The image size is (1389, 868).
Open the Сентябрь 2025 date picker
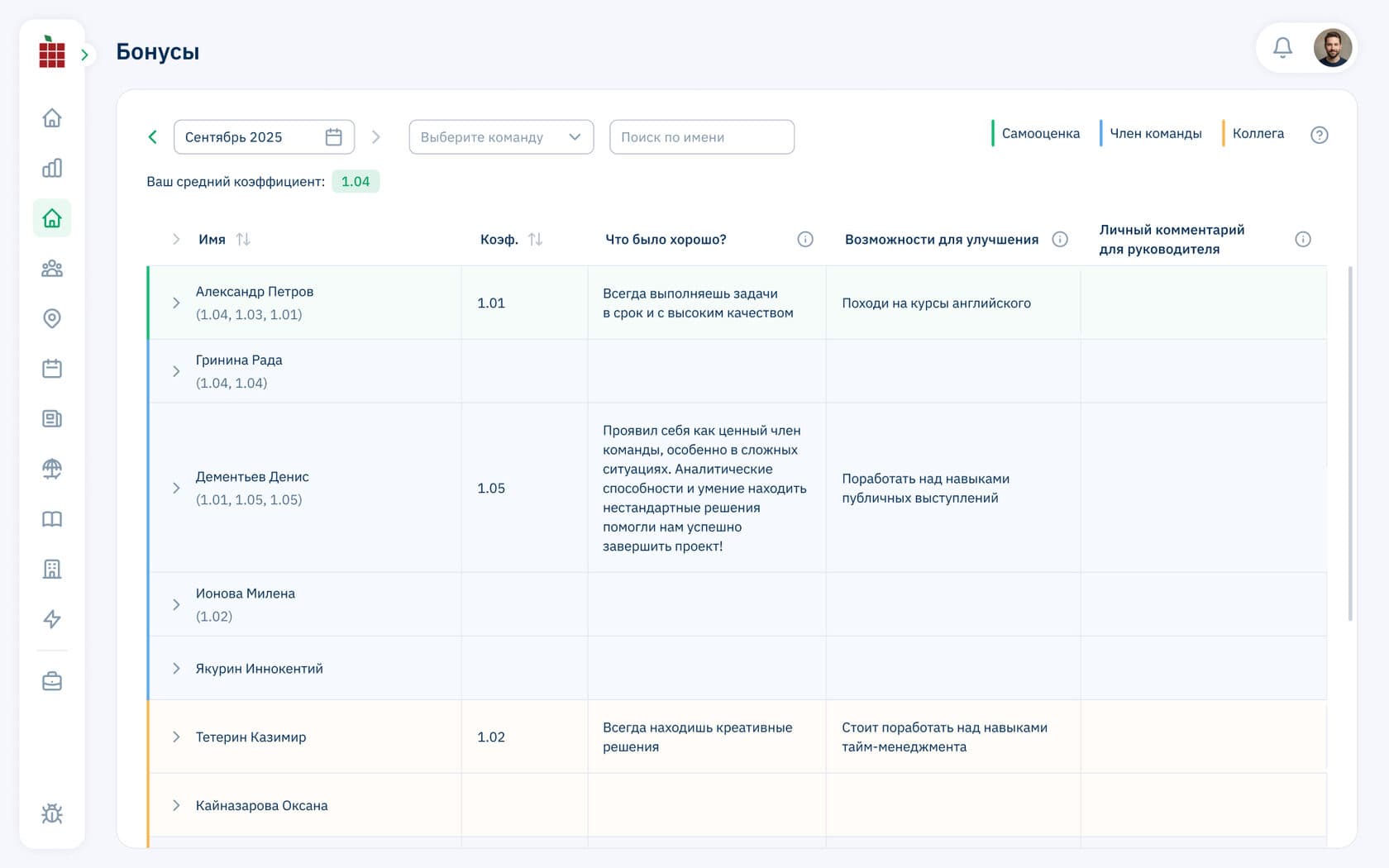click(x=264, y=137)
